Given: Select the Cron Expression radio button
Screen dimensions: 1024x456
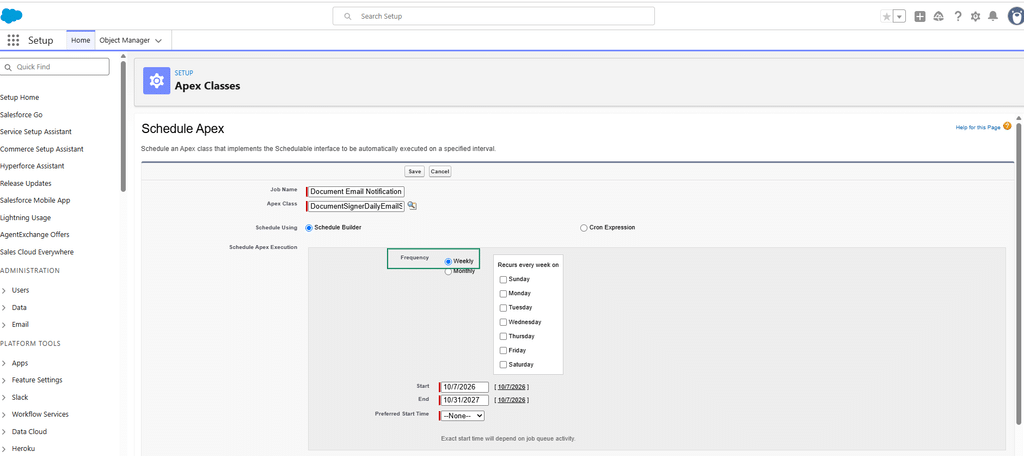Looking at the screenshot, I should pos(583,228).
